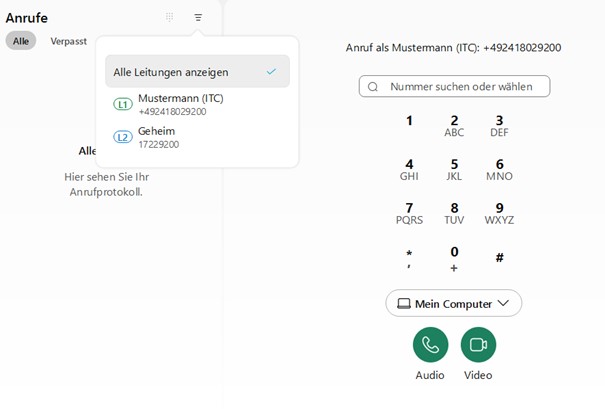Screen dimensions: 605x409
Task: Click the line filter icon above call list
Action: point(198,17)
